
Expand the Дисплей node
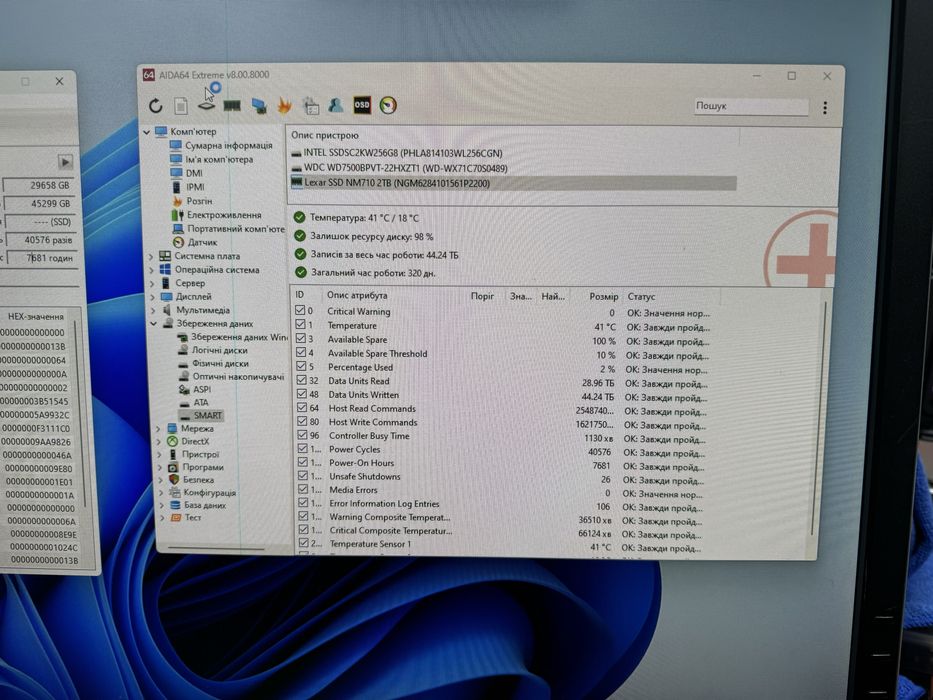(153, 297)
